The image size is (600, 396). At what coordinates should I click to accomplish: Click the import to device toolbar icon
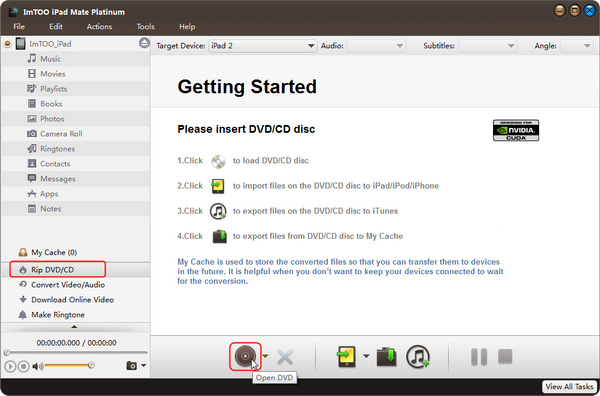(x=347, y=357)
